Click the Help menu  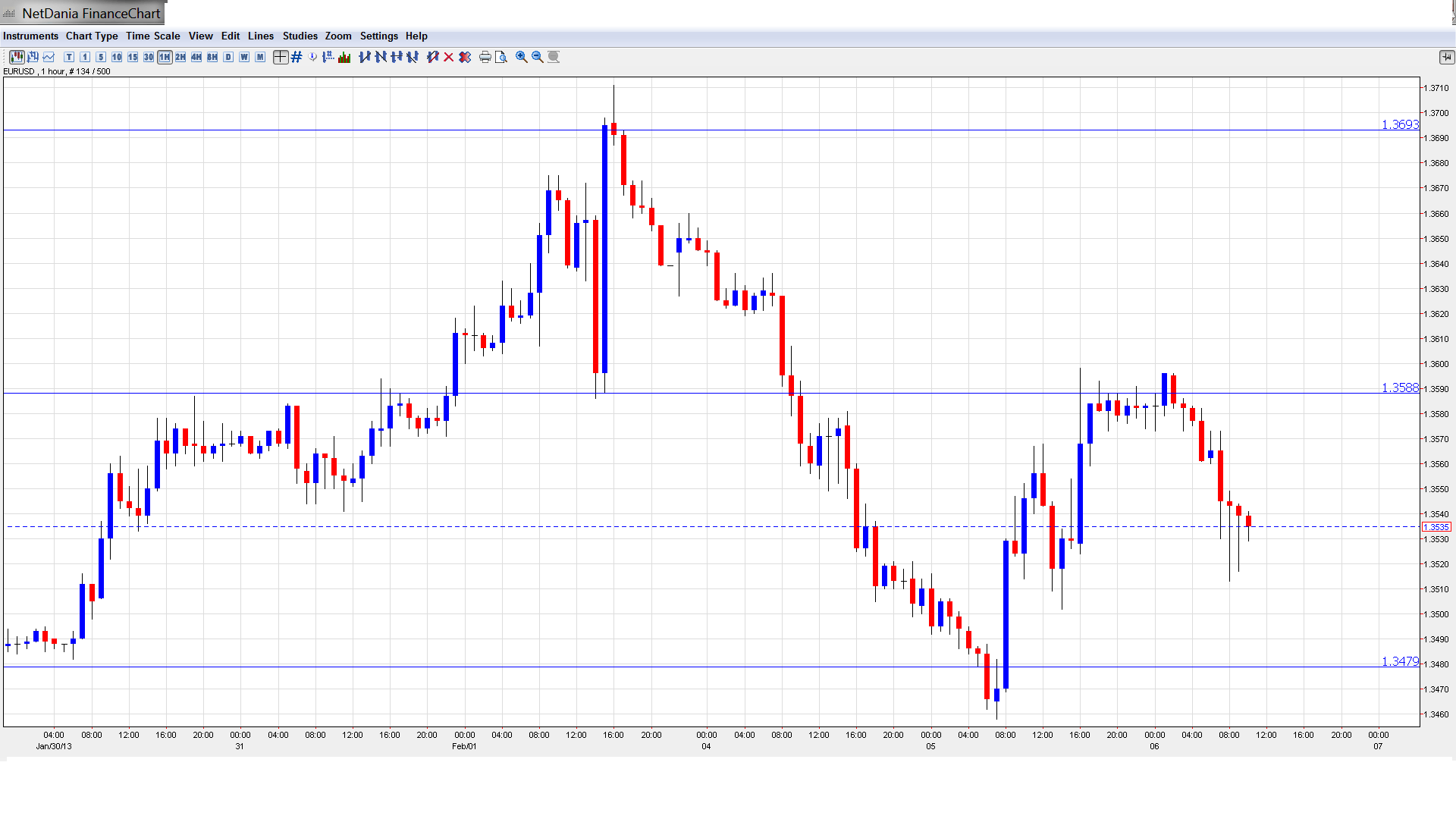click(416, 36)
